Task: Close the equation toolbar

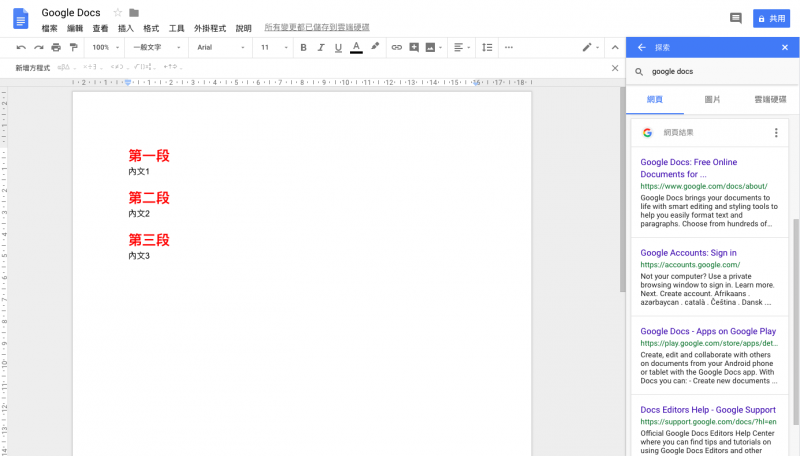Action: [615, 68]
